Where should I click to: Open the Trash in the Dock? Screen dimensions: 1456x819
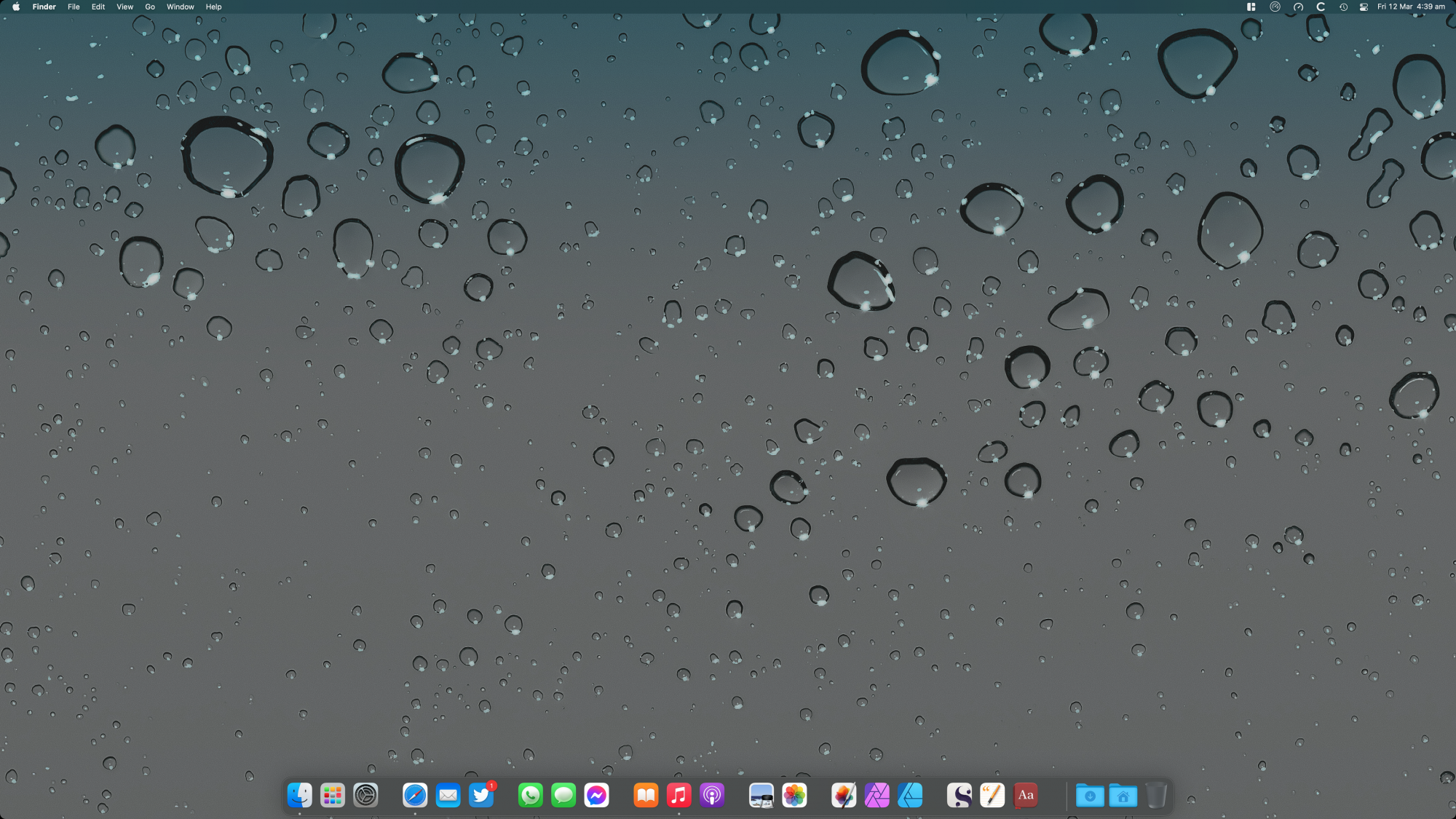coord(1156,795)
